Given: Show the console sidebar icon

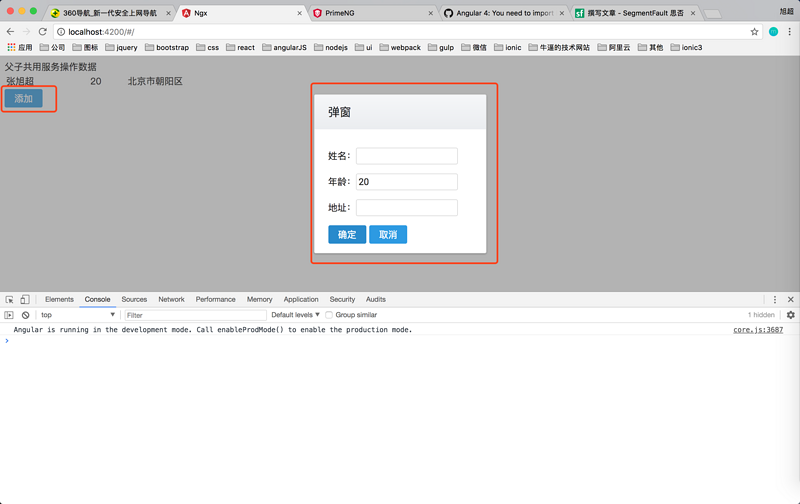Looking at the screenshot, I should point(9,315).
